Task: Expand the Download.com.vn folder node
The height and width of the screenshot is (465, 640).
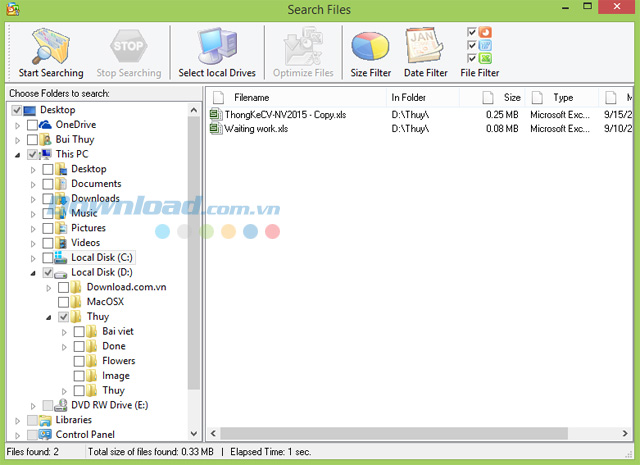Action: [x=49, y=288]
